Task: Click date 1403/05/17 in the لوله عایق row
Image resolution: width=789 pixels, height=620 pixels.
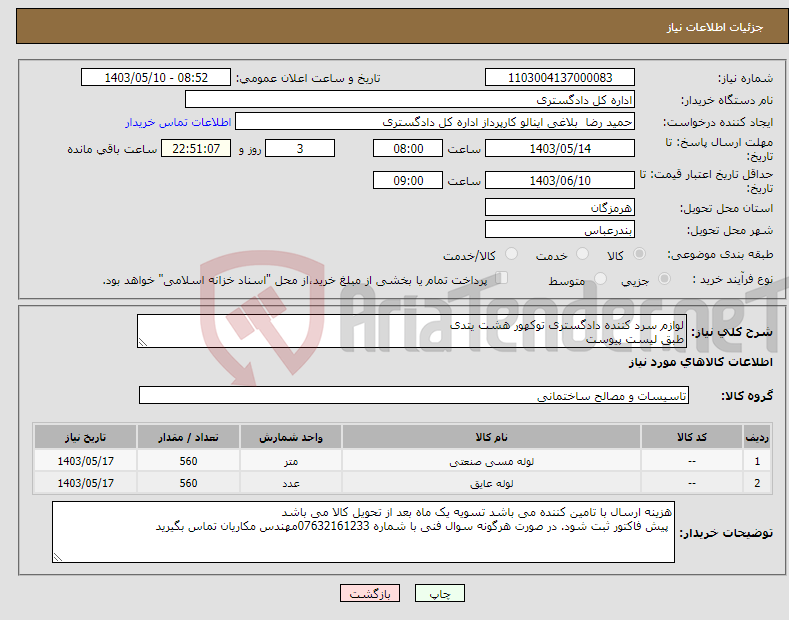Action: pos(86,483)
